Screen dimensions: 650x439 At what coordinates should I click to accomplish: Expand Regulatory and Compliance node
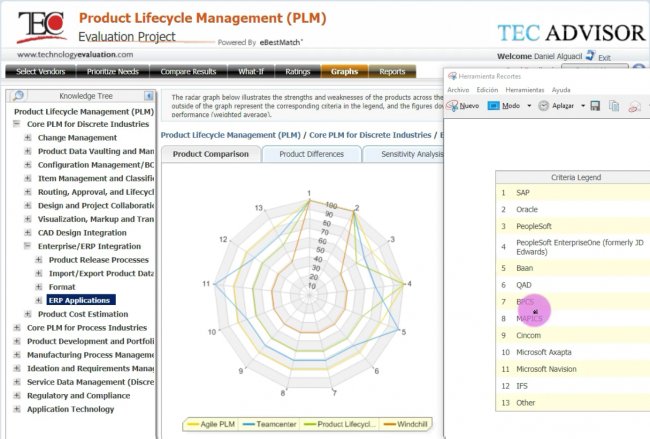pos(17,395)
